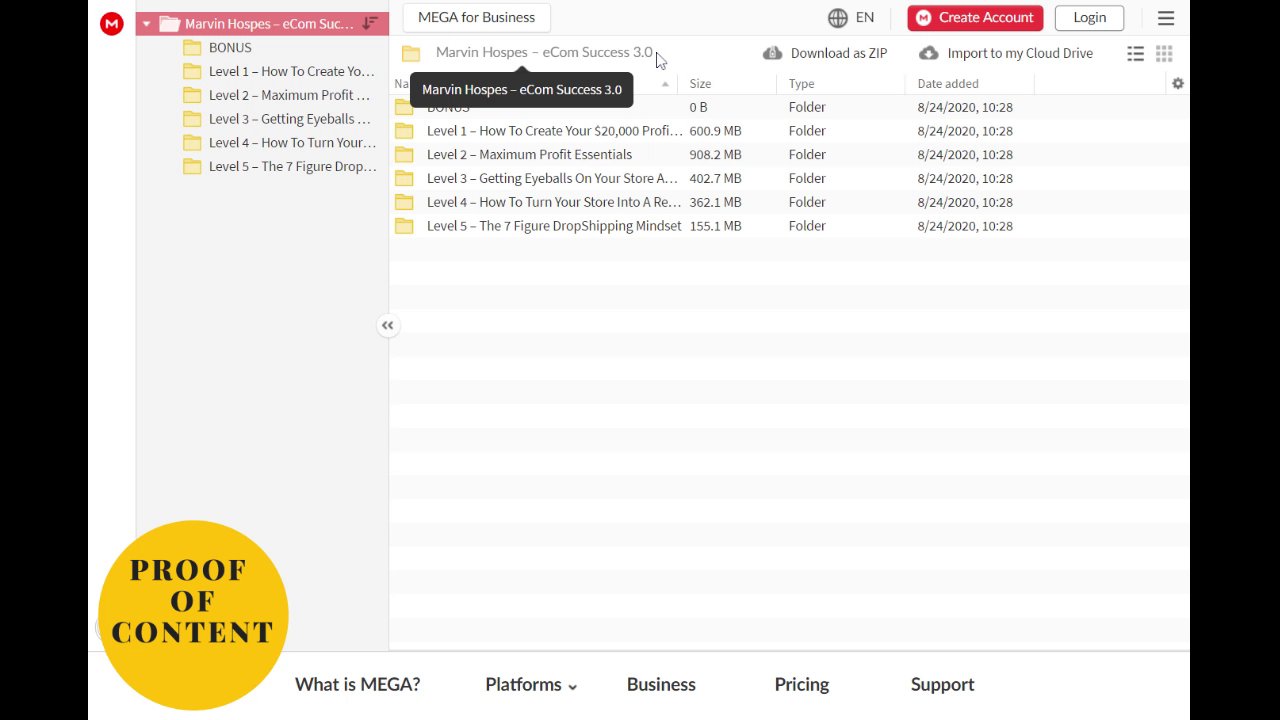
Task: Select Level 3 folder in the left tree
Action: tap(289, 119)
